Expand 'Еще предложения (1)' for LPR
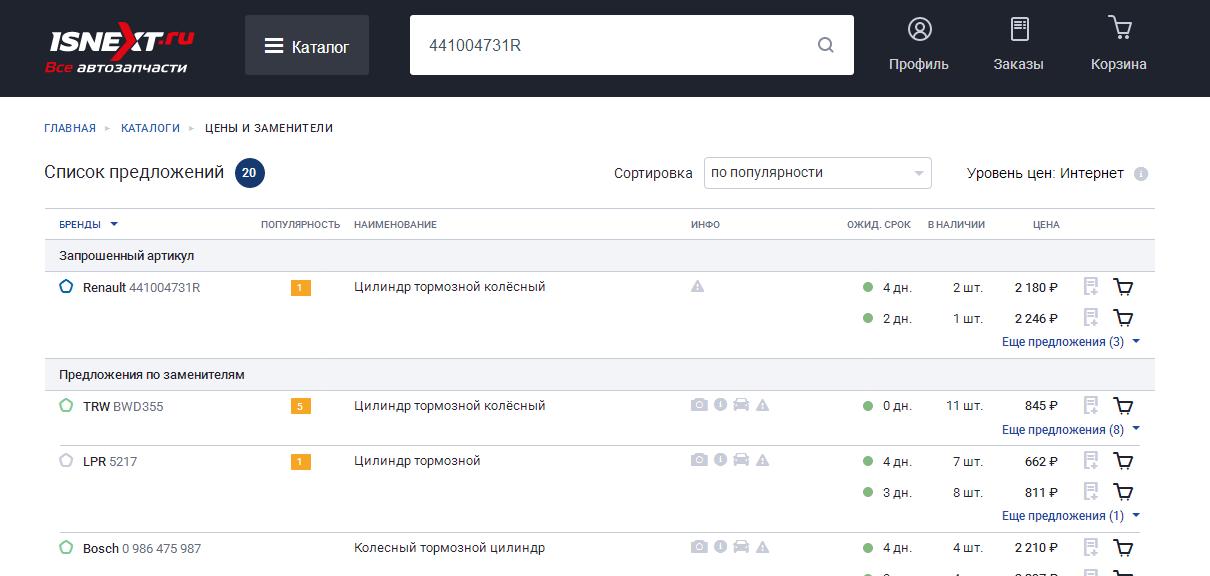1210x576 pixels. point(1071,516)
